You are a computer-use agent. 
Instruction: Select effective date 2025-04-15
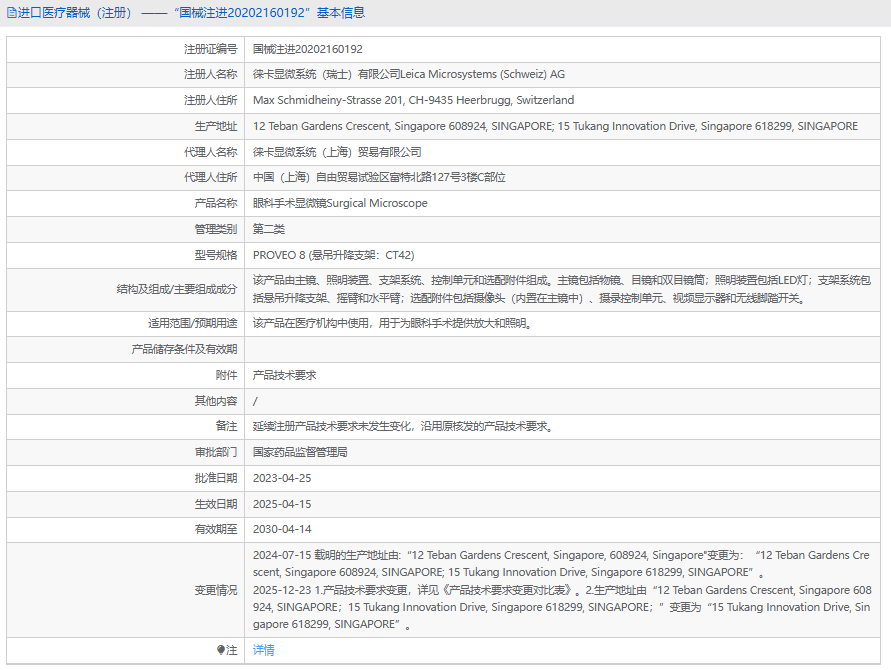282,504
